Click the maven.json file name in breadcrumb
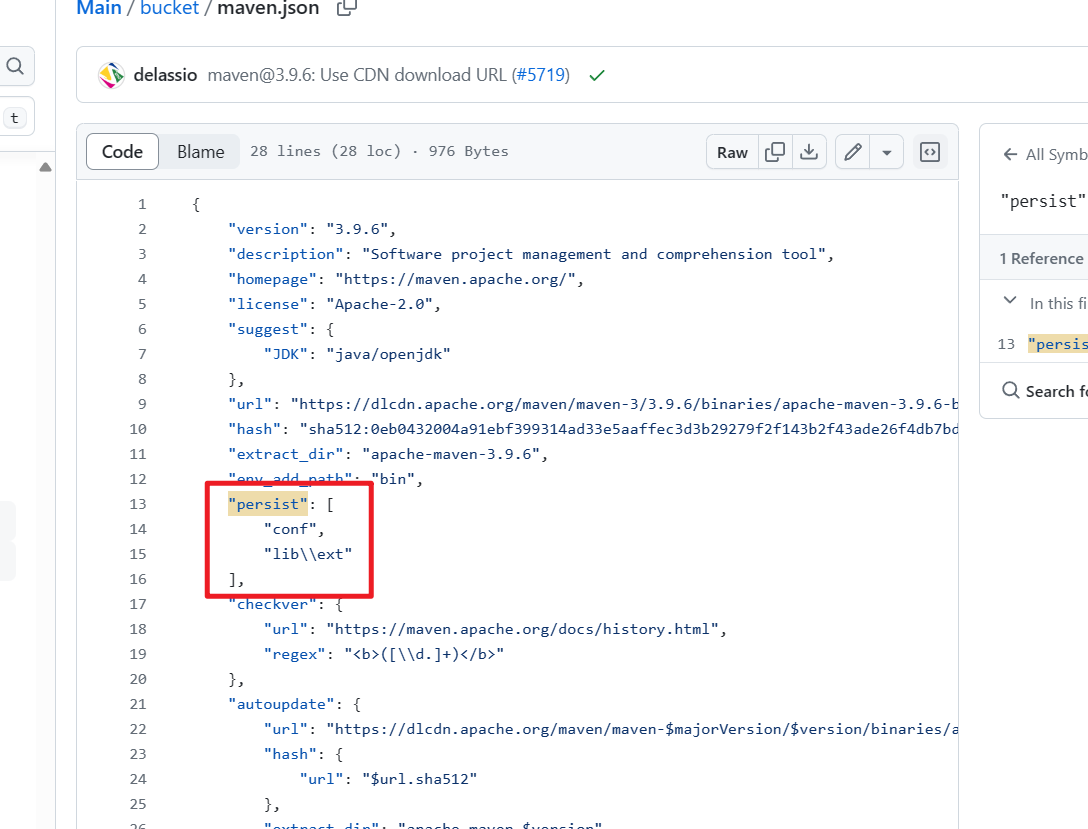 (x=268, y=8)
